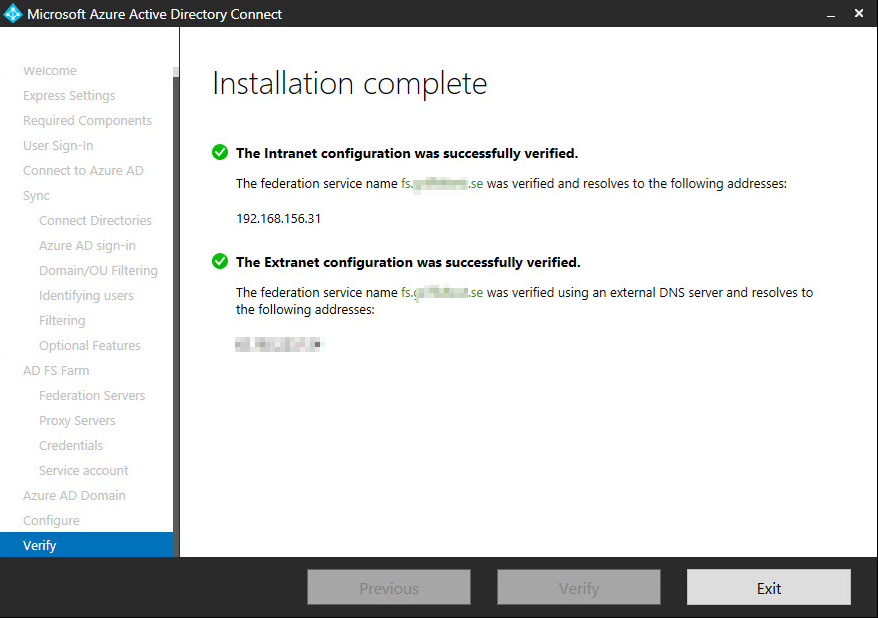Viewport: 878px width, 618px height.
Task: Open Federation Servers step in the sidebar
Action: click(92, 395)
